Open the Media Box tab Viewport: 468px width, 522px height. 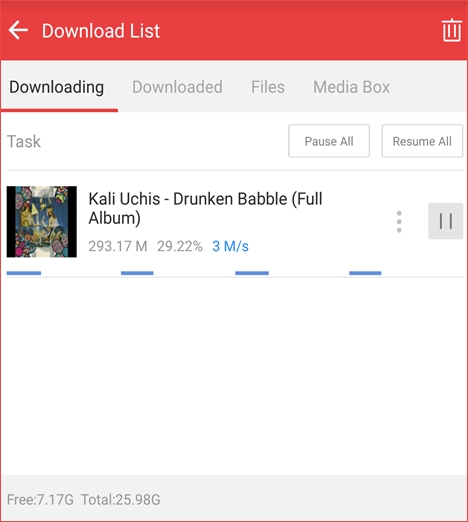coord(351,87)
